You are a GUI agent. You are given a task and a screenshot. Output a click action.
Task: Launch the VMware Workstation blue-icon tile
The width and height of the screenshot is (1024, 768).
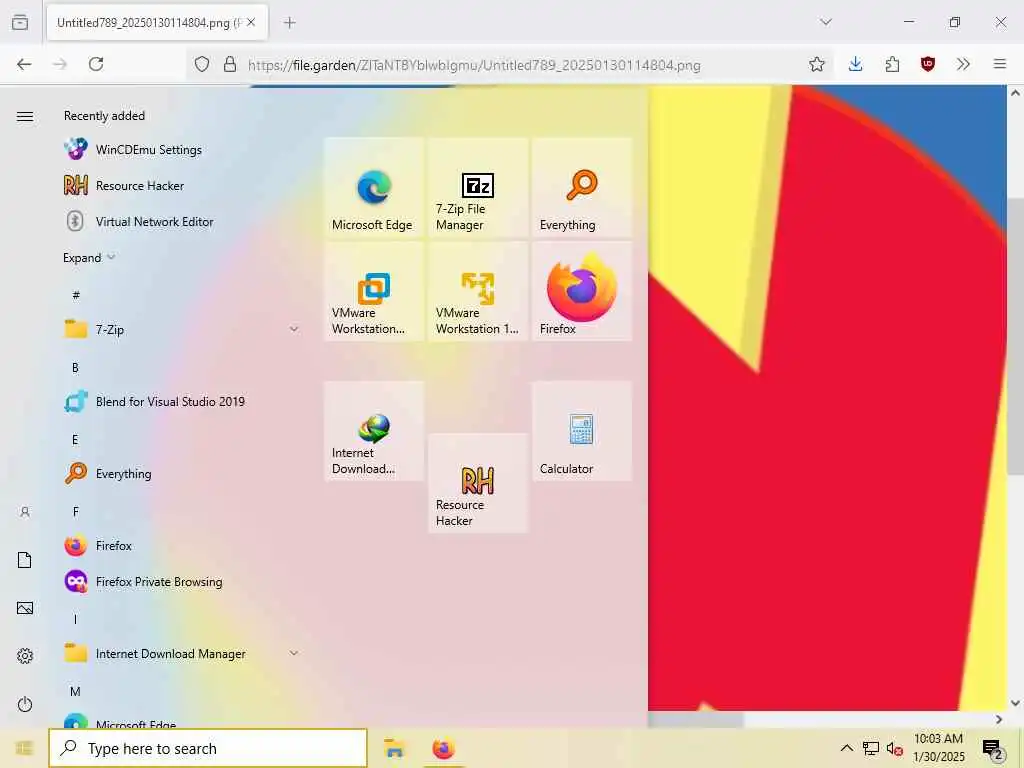pos(374,291)
